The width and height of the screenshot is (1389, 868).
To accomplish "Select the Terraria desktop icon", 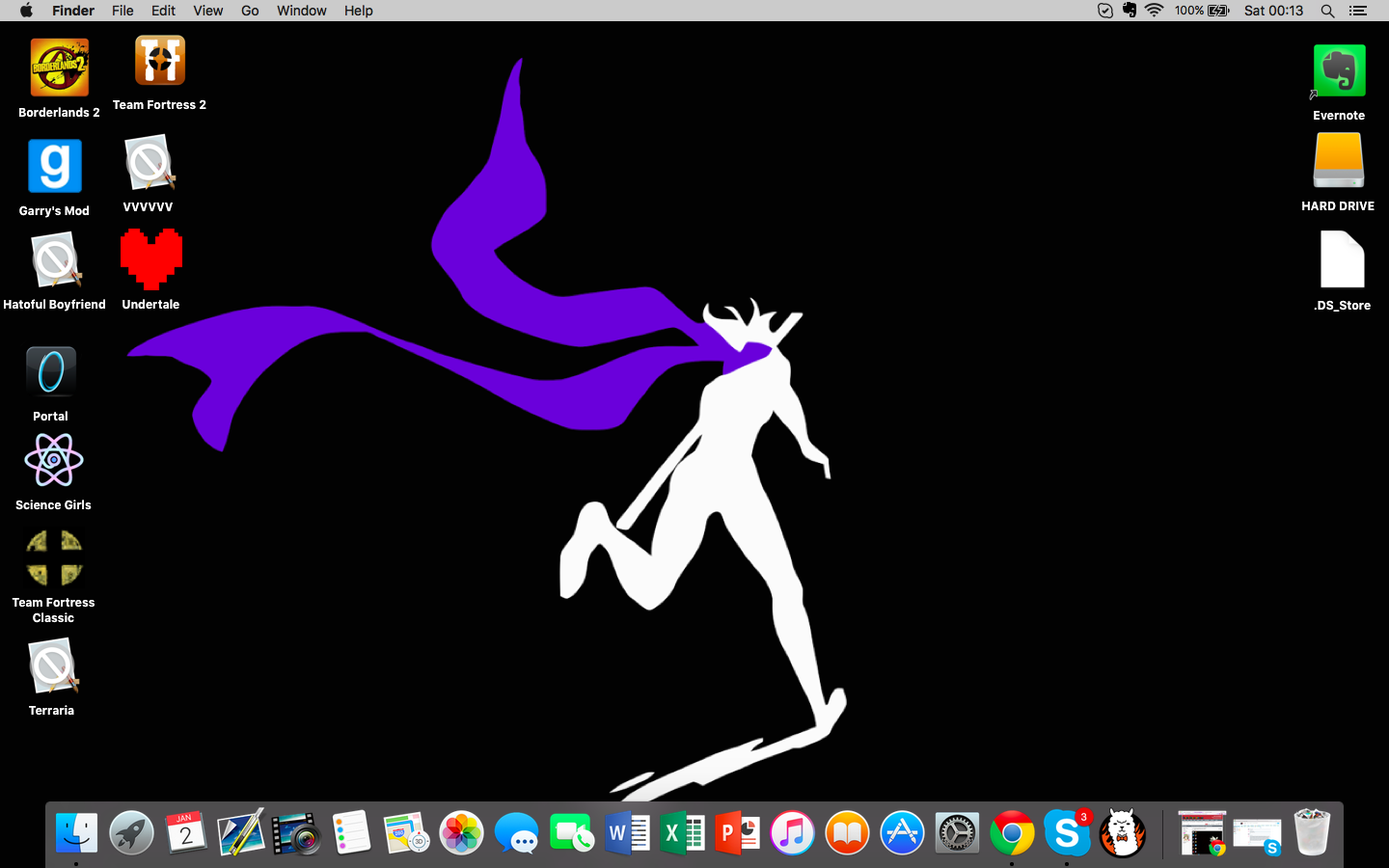I will (52, 667).
